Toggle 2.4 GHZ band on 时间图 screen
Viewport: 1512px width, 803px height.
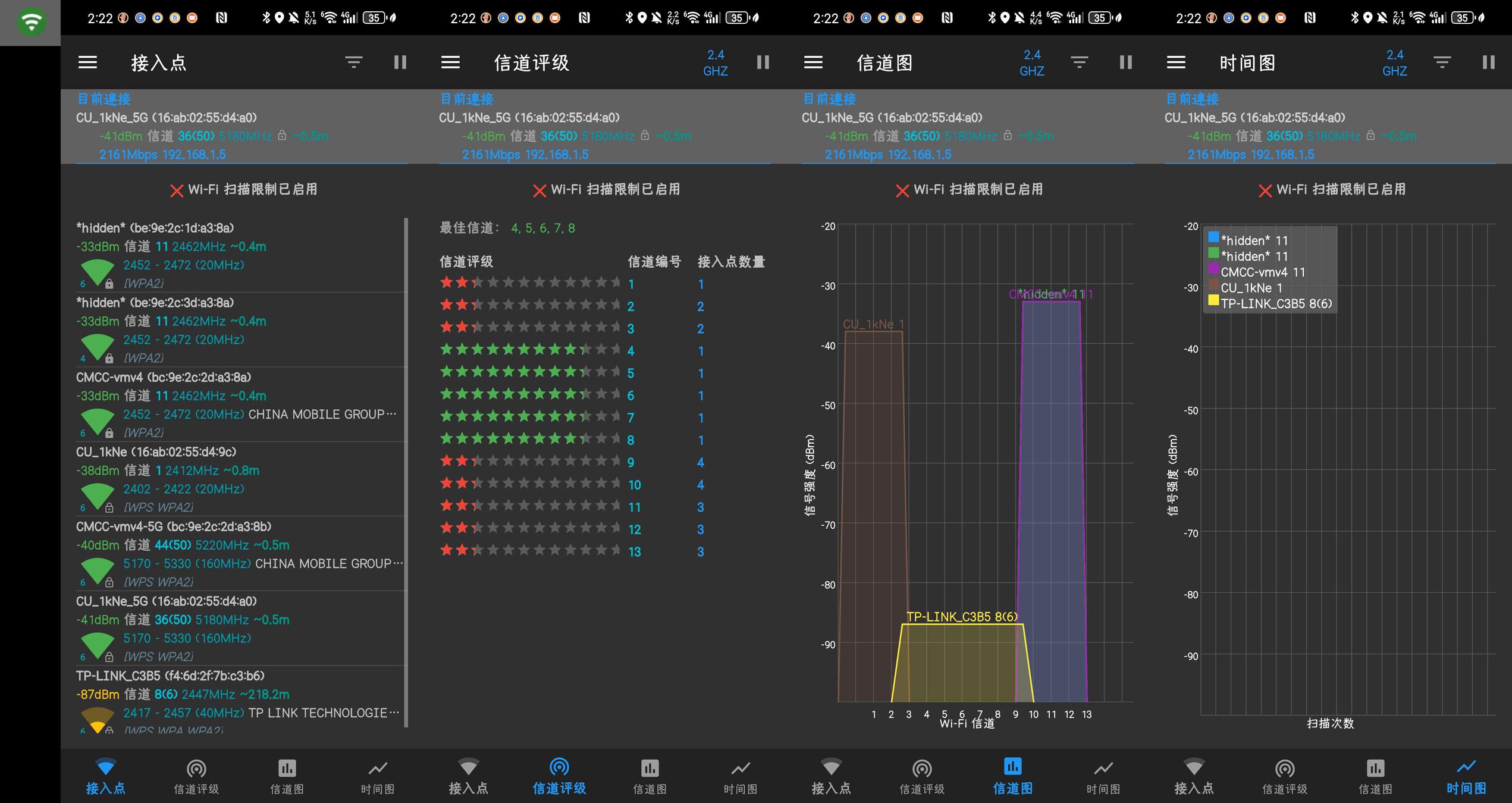coord(1395,62)
